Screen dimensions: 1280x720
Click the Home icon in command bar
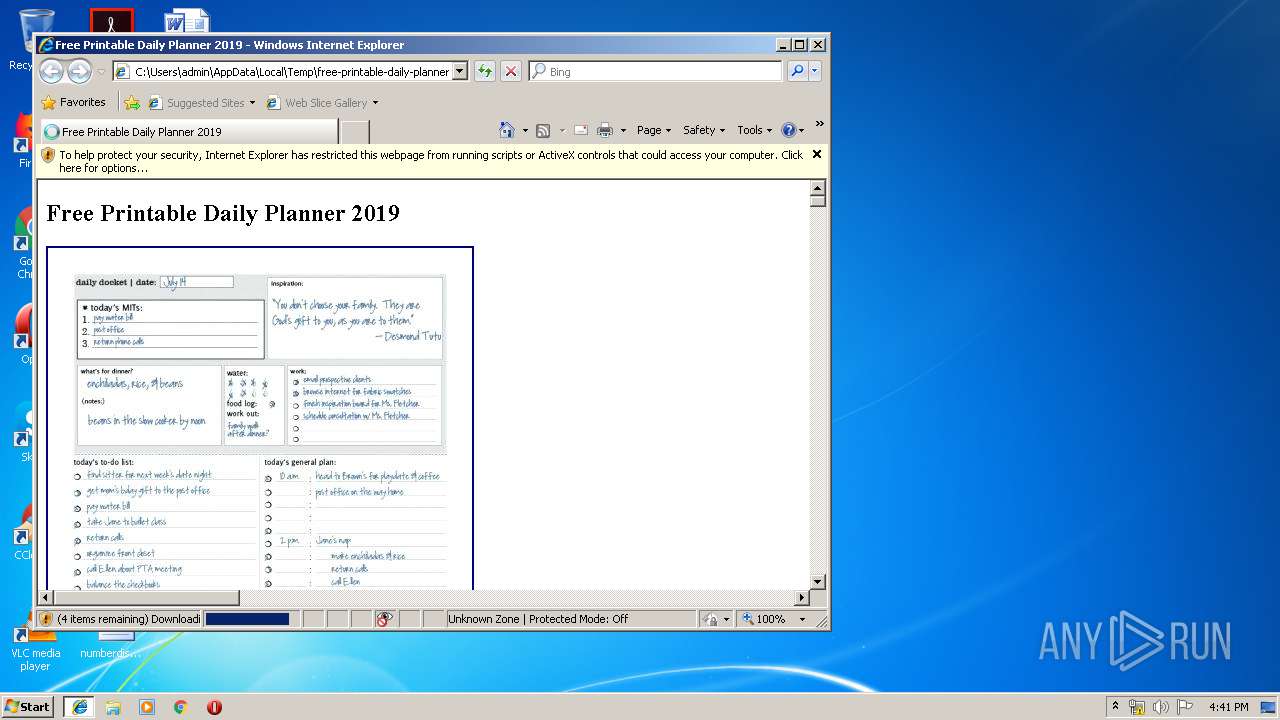[507, 130]
